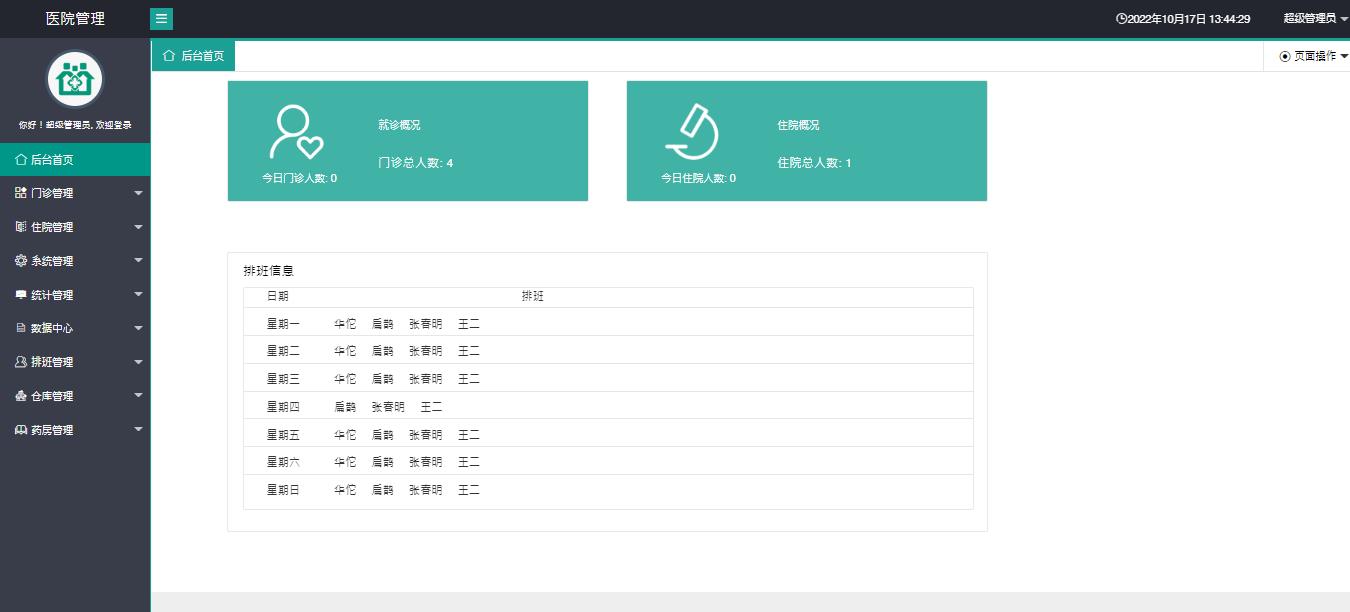Select the 星期四 schedule row
This screenshot has width=1350, height=612.
tap(608, 407)
